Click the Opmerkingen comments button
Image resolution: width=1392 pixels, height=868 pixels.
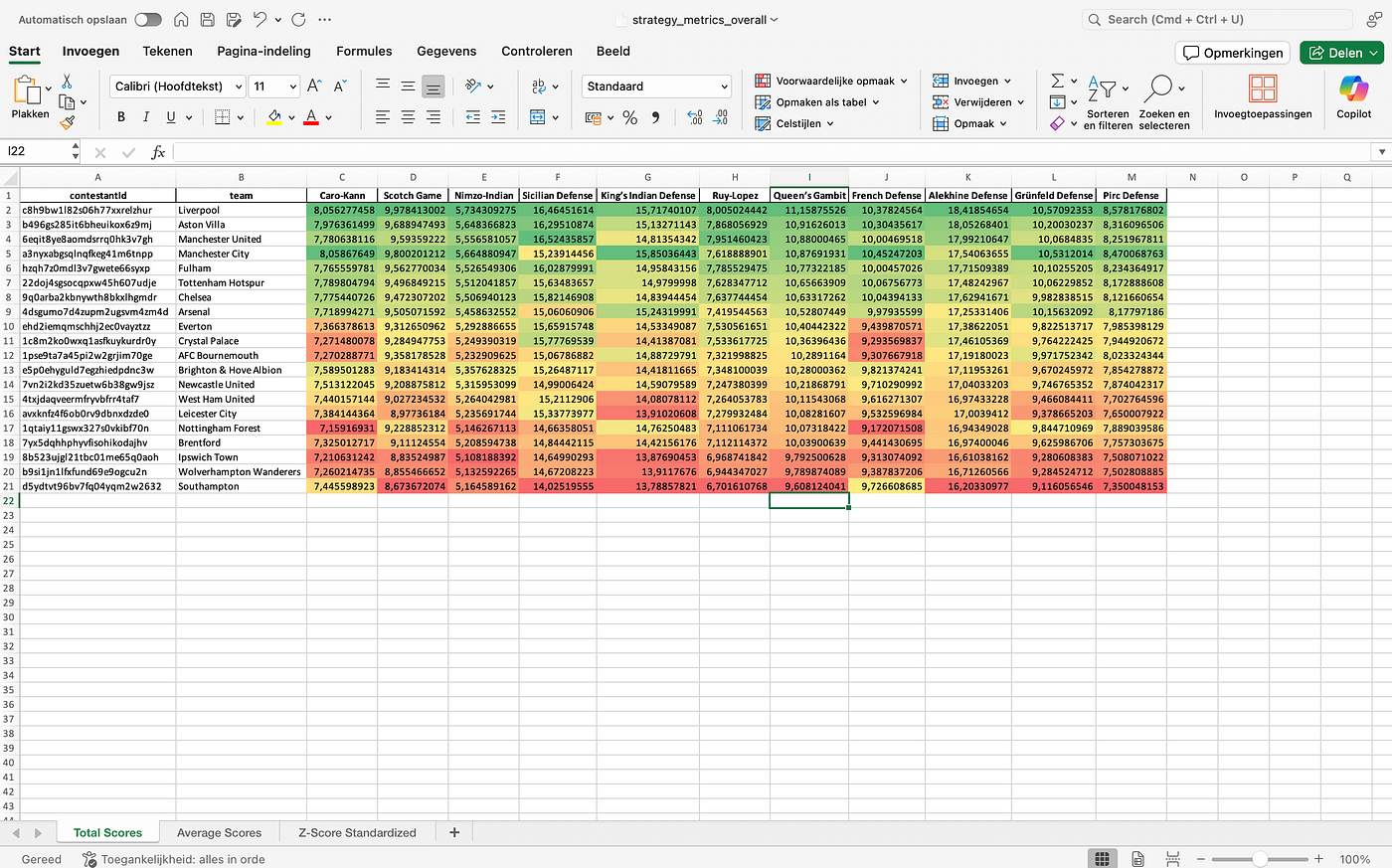pos(1233,53)
